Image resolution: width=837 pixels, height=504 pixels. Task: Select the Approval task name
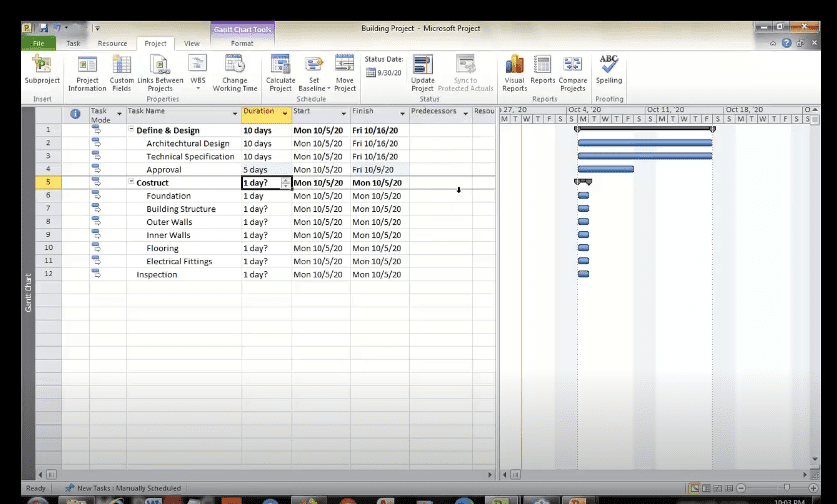point(164,170)
